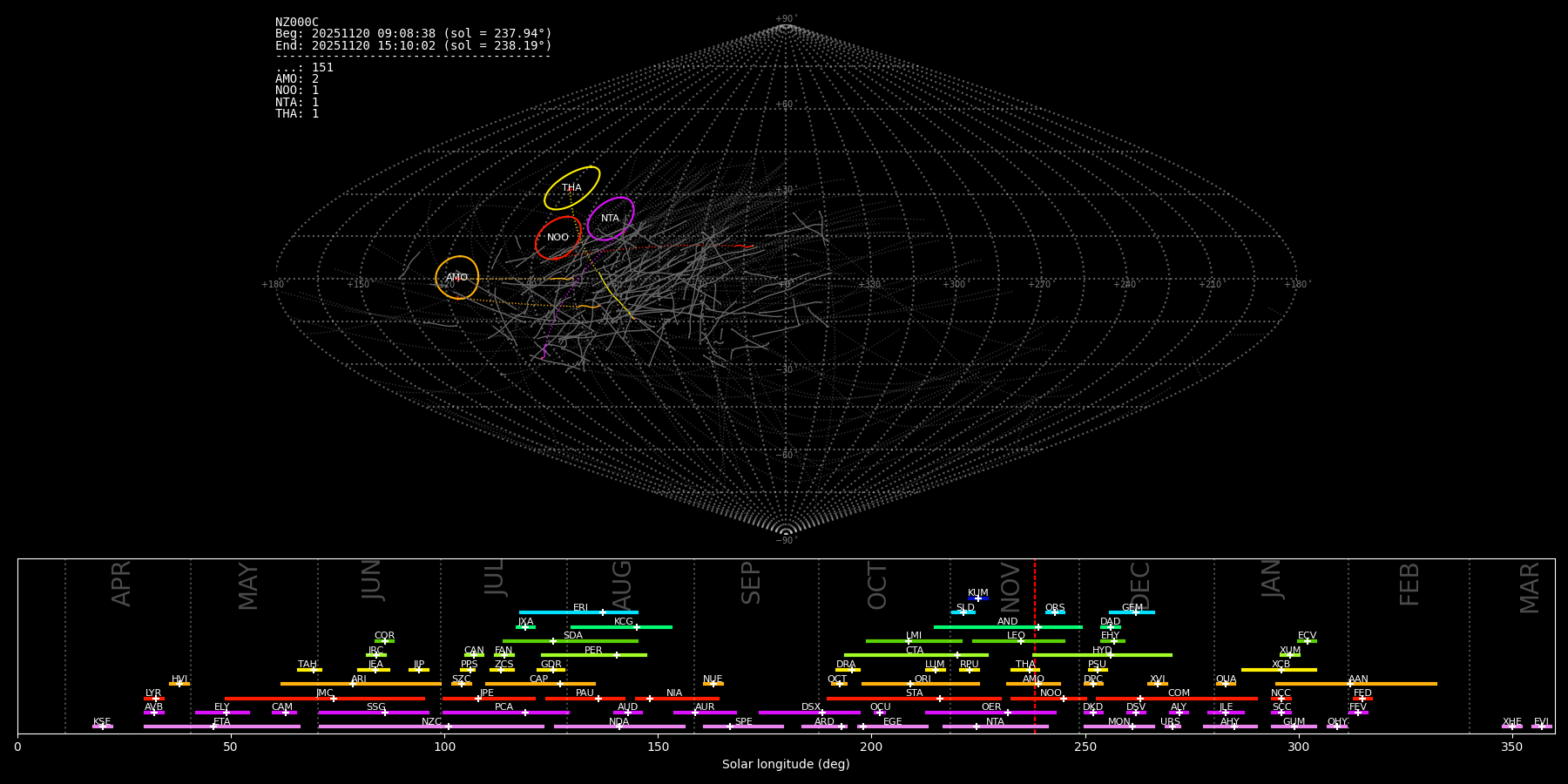Click the red NOO radiant ellipse on the map
The image size is (1568, 784).
[x=558, y=238]
